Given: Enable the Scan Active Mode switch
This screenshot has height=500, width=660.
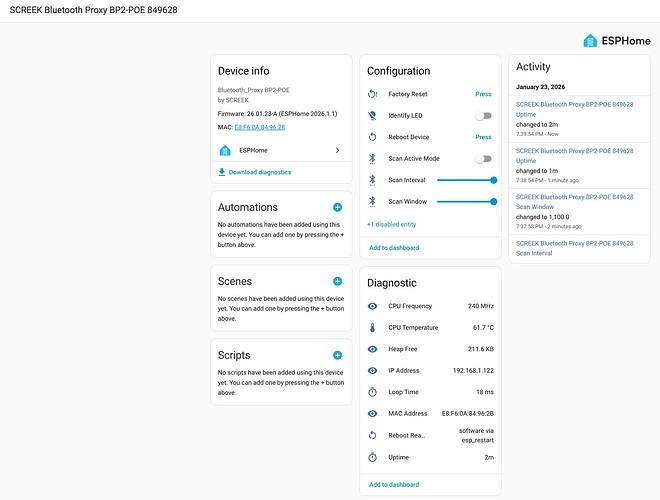Looking at the screenshot, I should [x=483, y=158].
